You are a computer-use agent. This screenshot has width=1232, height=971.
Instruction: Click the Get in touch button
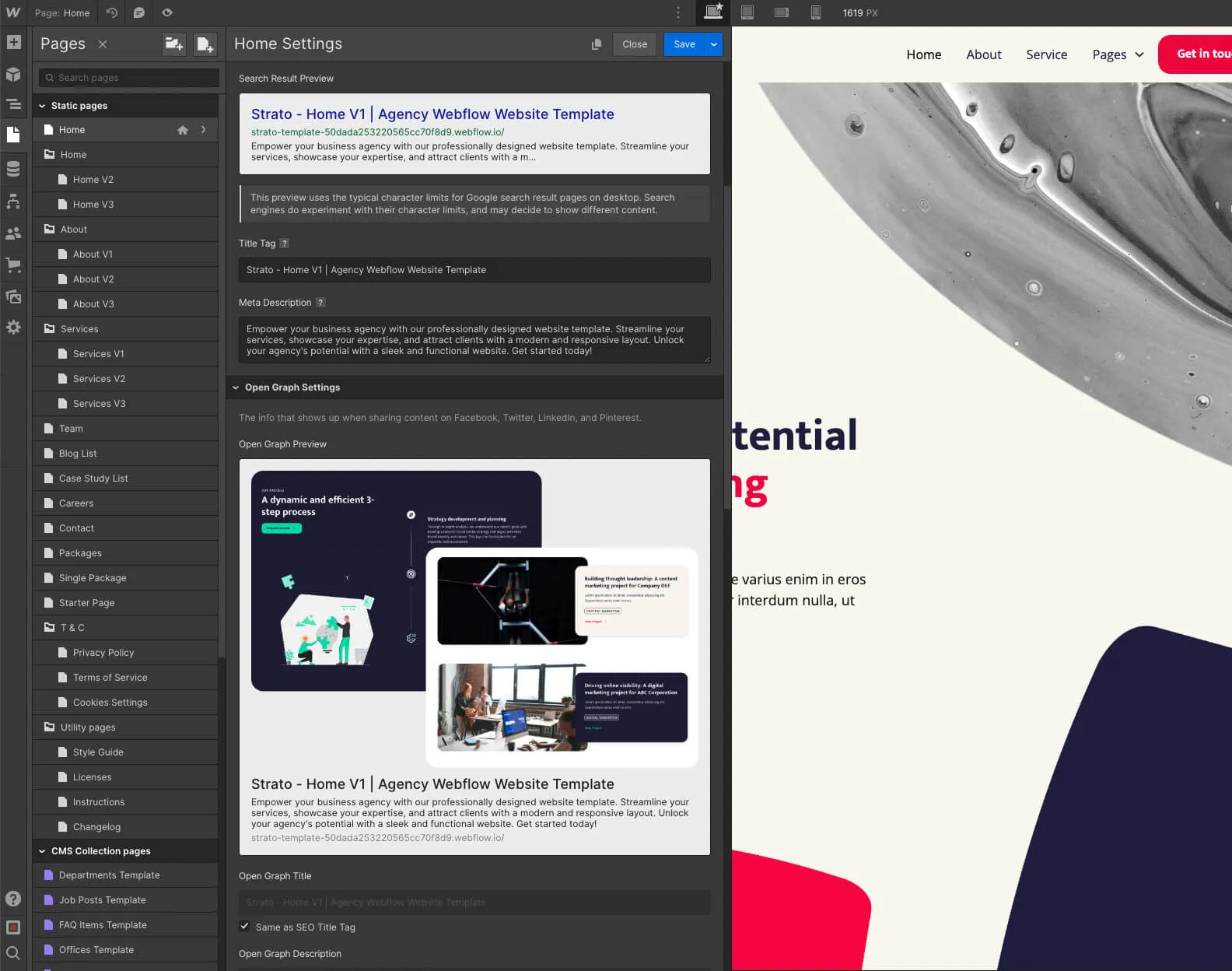click(x=1195, y=54)
